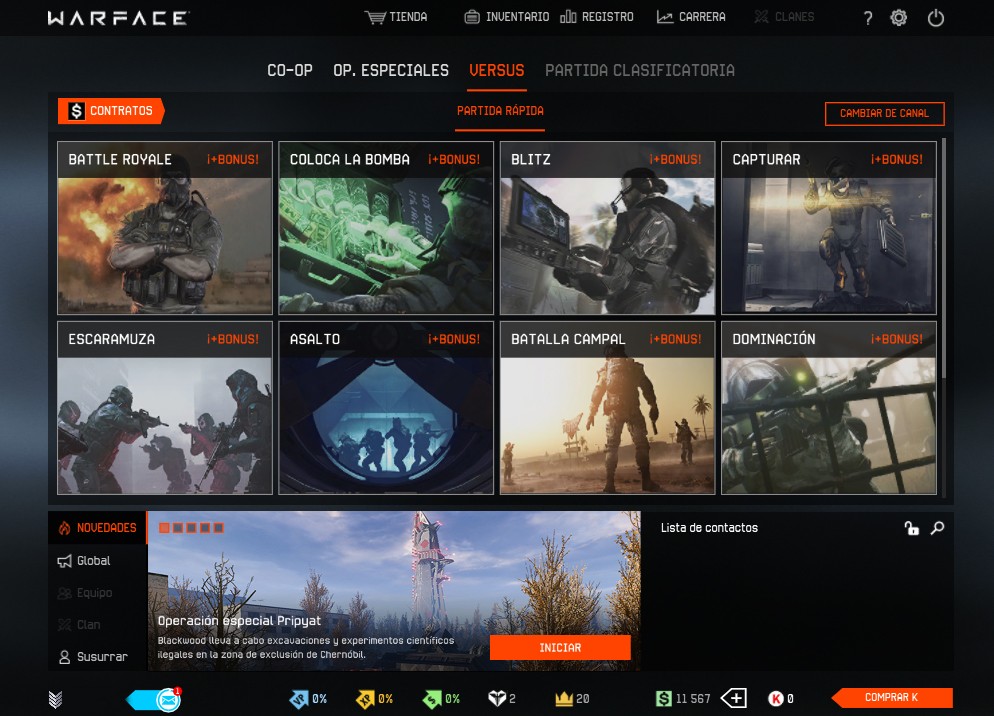The width and height of the screenshot is (994, 716).
Task: Open the TIENDA menu item
Action: click(x=396, y=17)
